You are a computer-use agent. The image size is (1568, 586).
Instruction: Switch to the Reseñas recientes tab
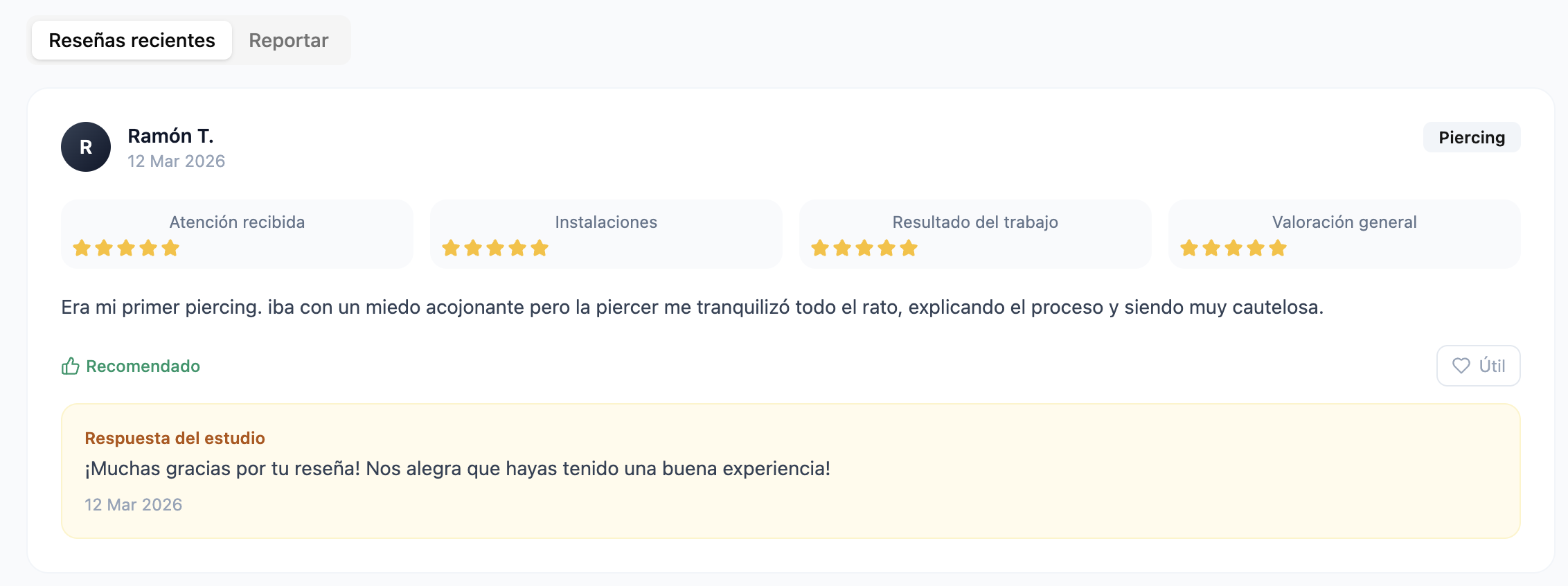tap(132, 40)
